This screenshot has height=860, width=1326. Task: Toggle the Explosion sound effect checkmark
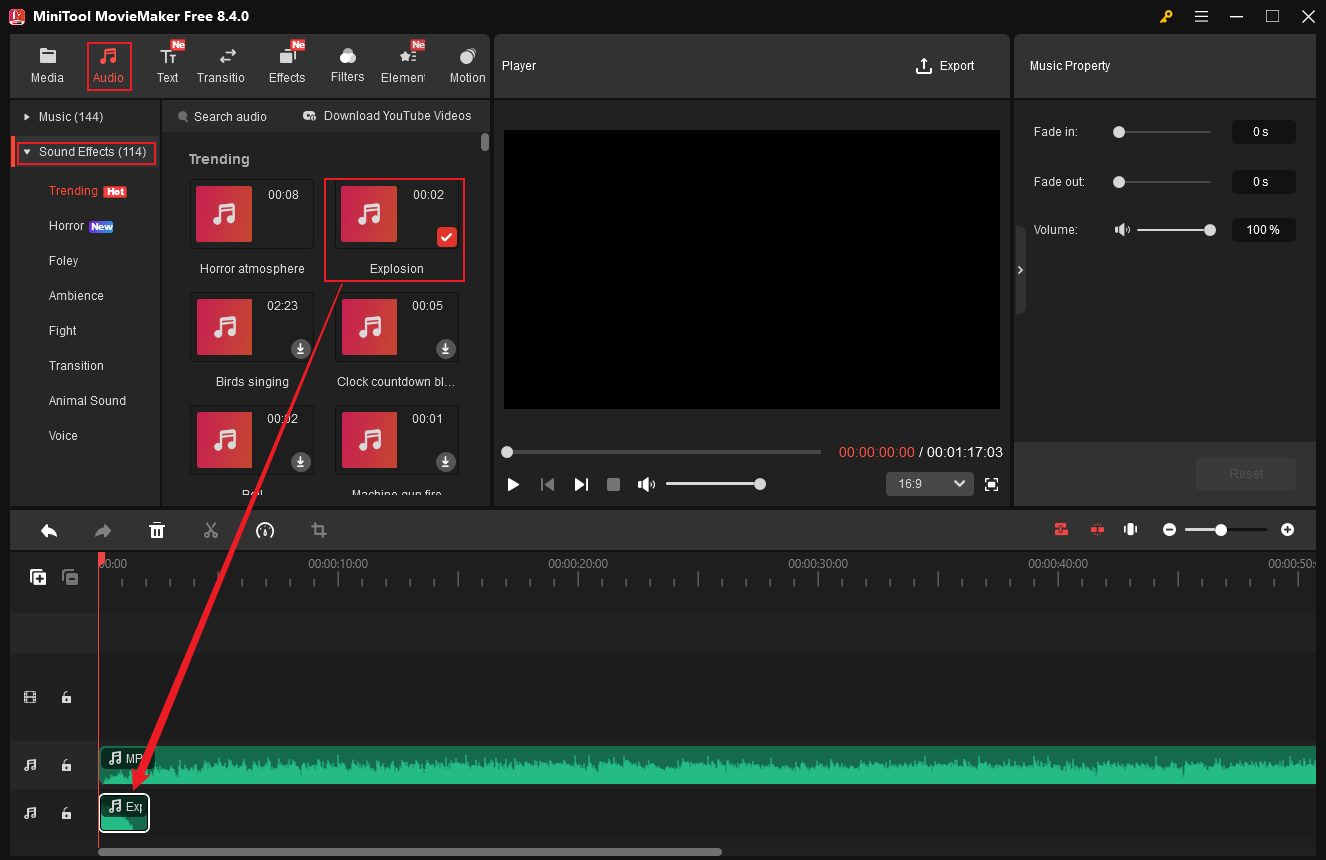(446, 237)
